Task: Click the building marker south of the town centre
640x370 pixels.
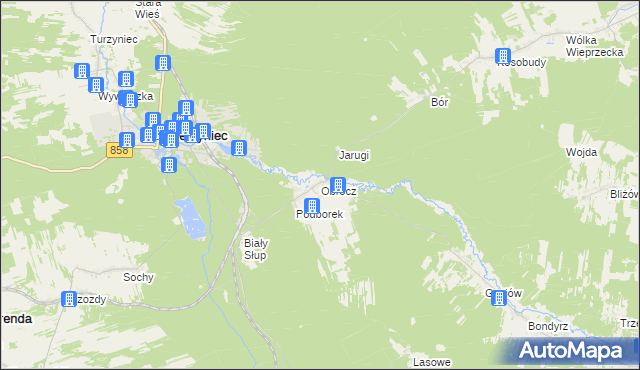Action: 169,165
